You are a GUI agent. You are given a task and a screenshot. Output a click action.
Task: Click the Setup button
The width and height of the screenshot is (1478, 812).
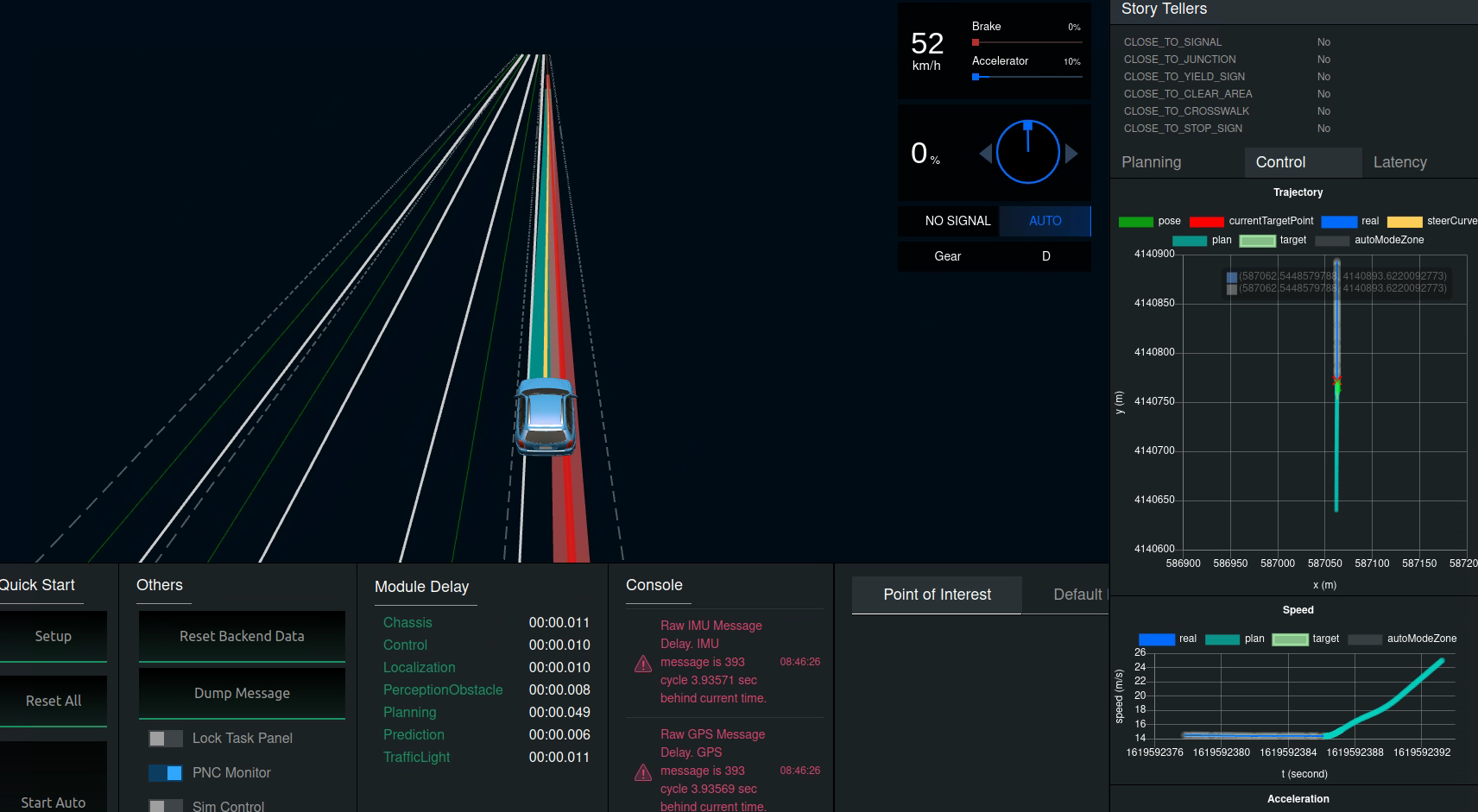tap(53, 636)
